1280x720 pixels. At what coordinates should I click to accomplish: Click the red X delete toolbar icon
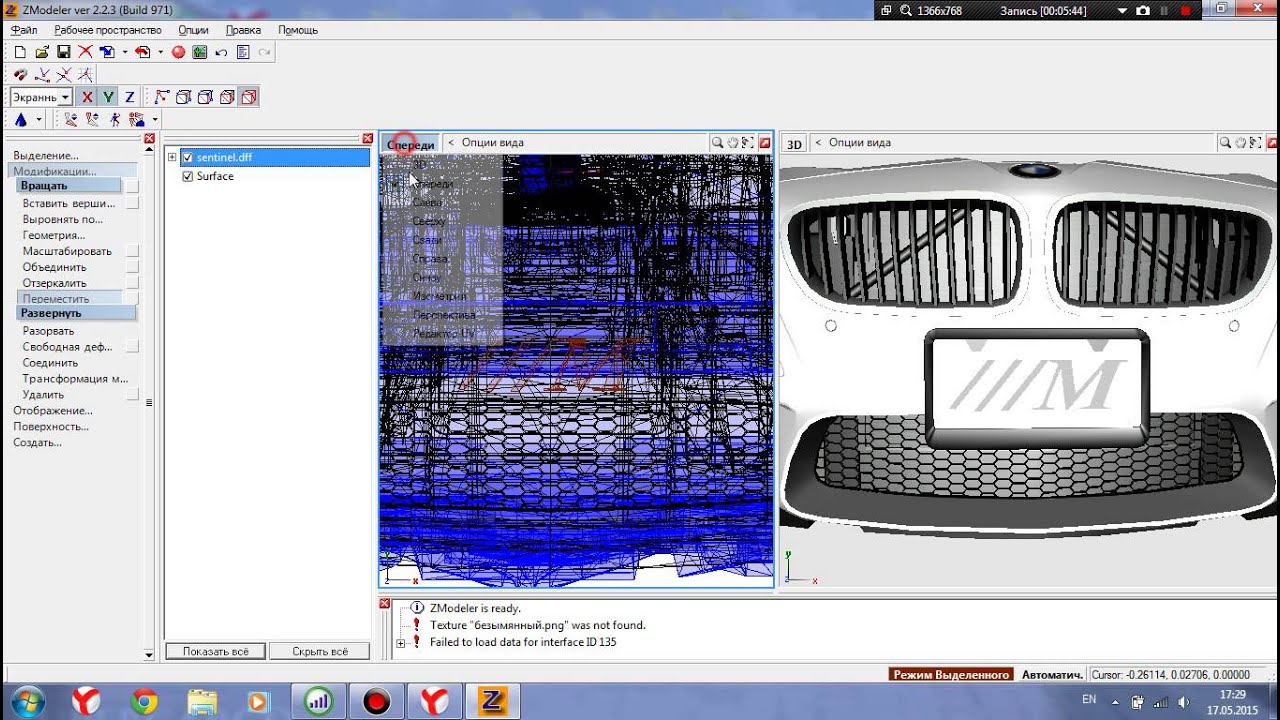tap(85, 52)
